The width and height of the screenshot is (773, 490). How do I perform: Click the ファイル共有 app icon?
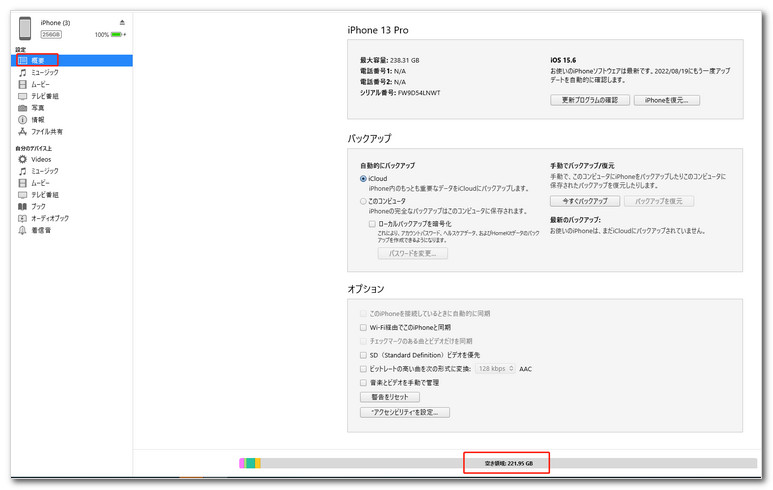pyautogui.click(x=22, y=132)
